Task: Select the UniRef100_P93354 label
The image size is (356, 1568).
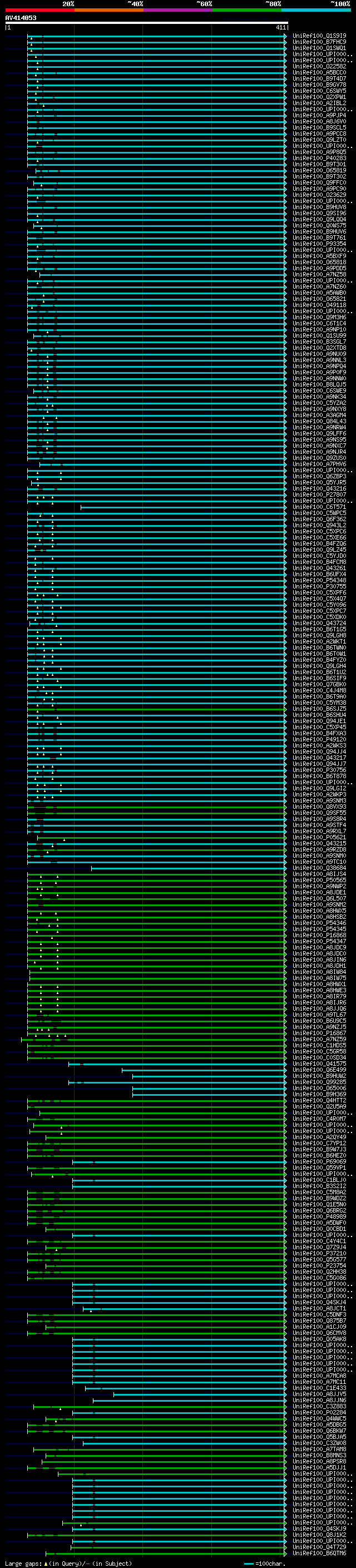Action: pyautogui.click(x=319, y=244)
